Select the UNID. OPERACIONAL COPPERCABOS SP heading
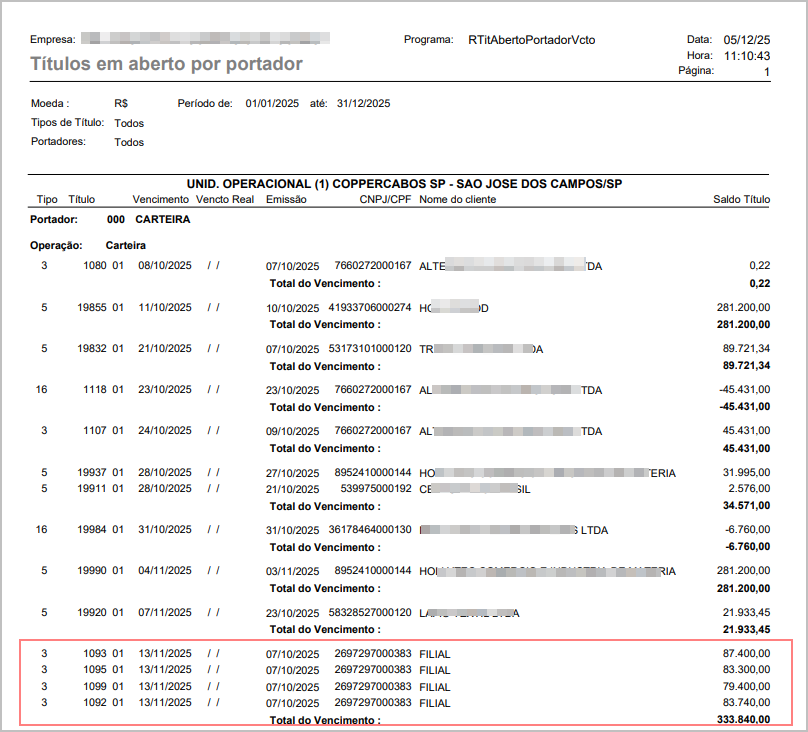808x732 pixels. tap(404, 185)
